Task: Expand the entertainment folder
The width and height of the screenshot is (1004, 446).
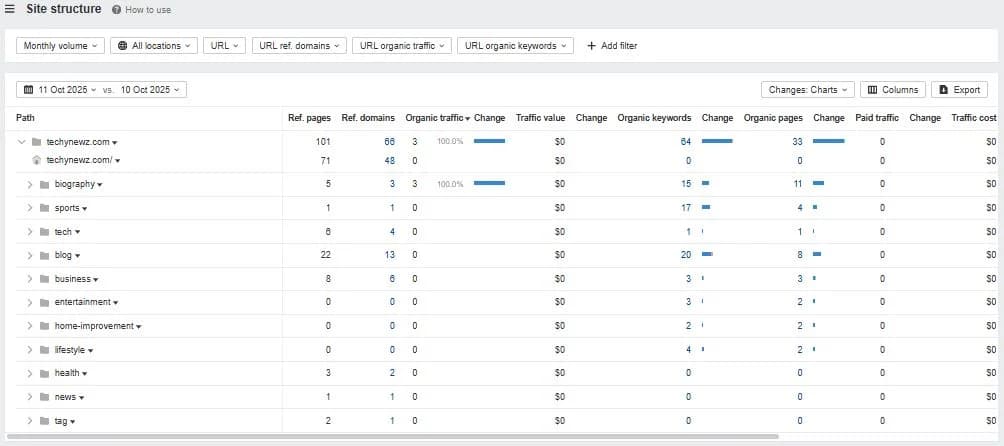Action: tap(29, 302)
